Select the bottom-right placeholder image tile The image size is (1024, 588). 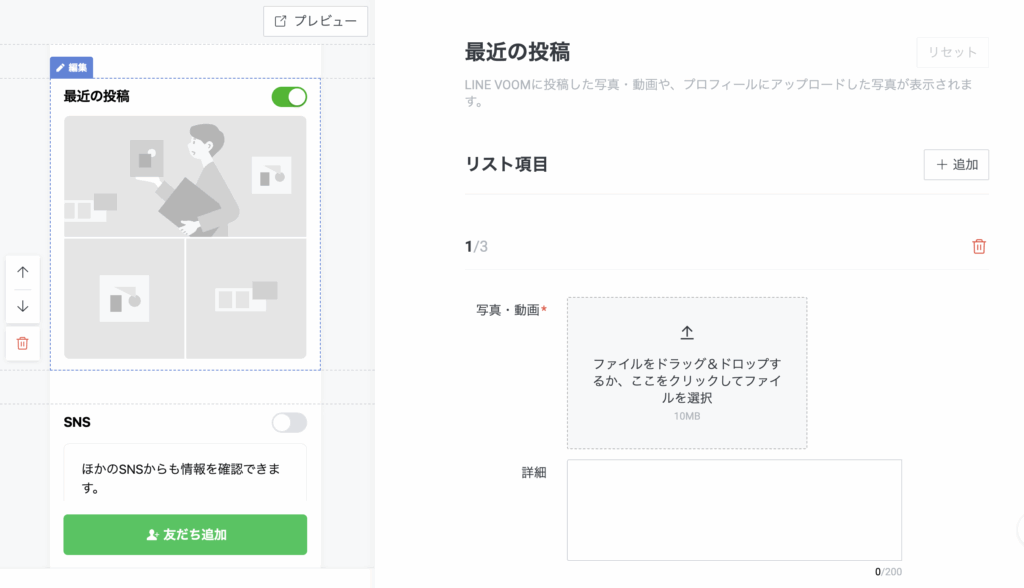point(246,298)
